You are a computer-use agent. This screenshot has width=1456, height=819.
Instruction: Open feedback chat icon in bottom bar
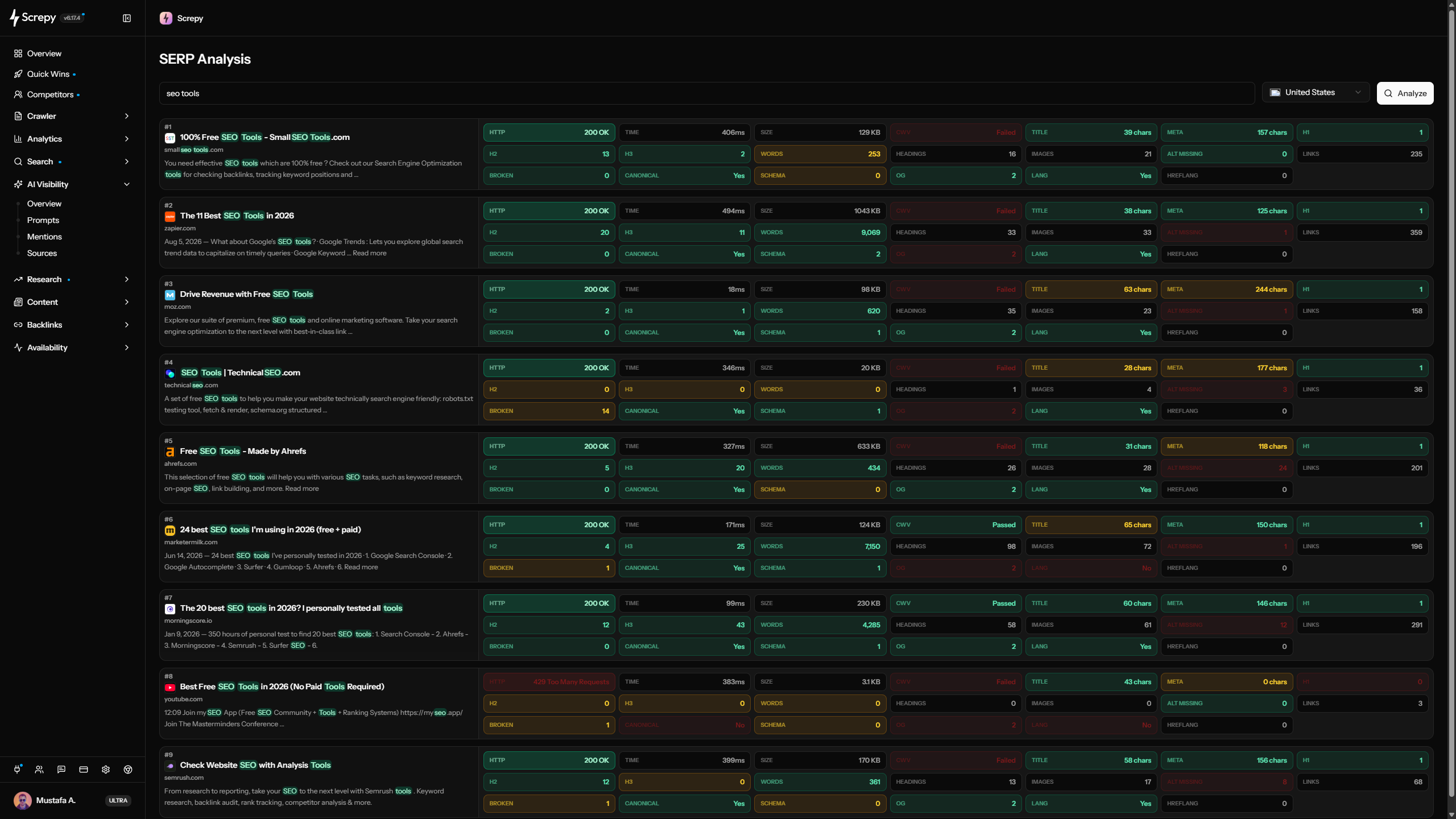click(x=61, y=770)
